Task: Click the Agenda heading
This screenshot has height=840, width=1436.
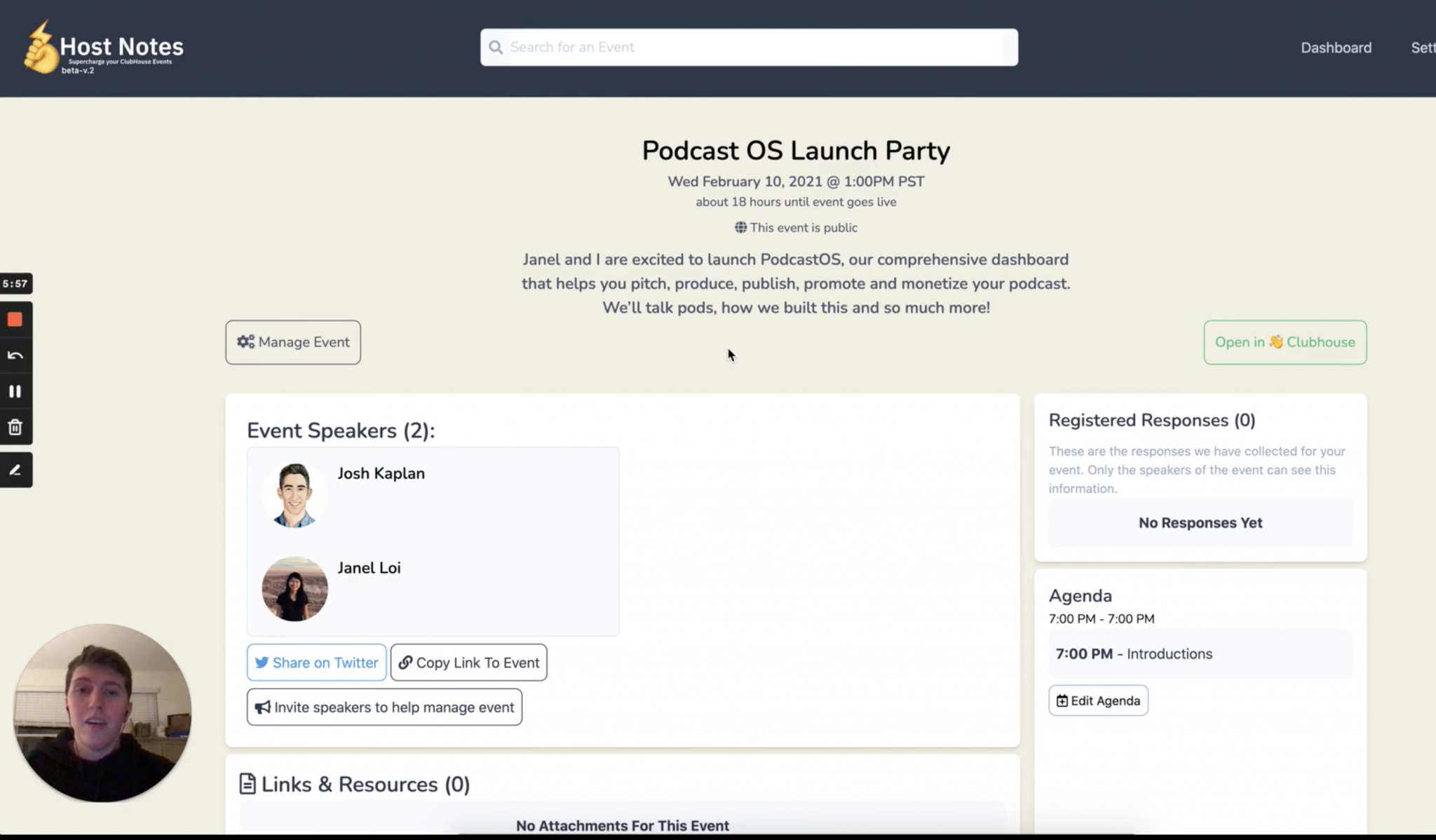Action: [1080, 595]
